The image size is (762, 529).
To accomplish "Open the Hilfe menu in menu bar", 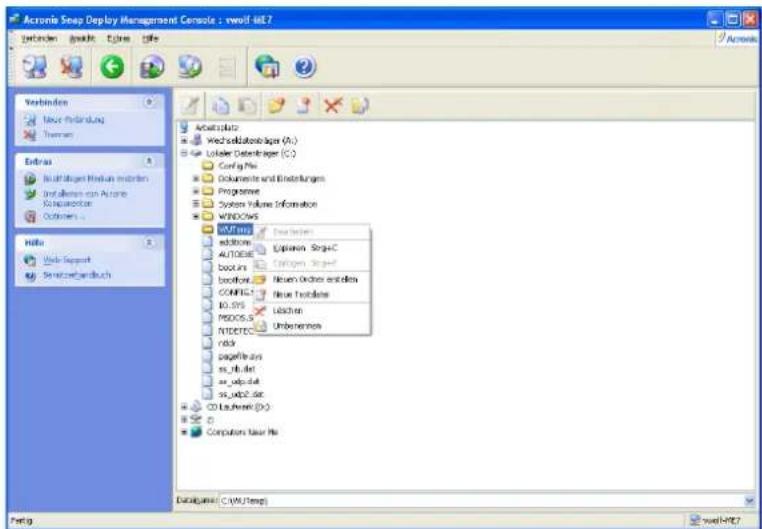I will (149, 38).
